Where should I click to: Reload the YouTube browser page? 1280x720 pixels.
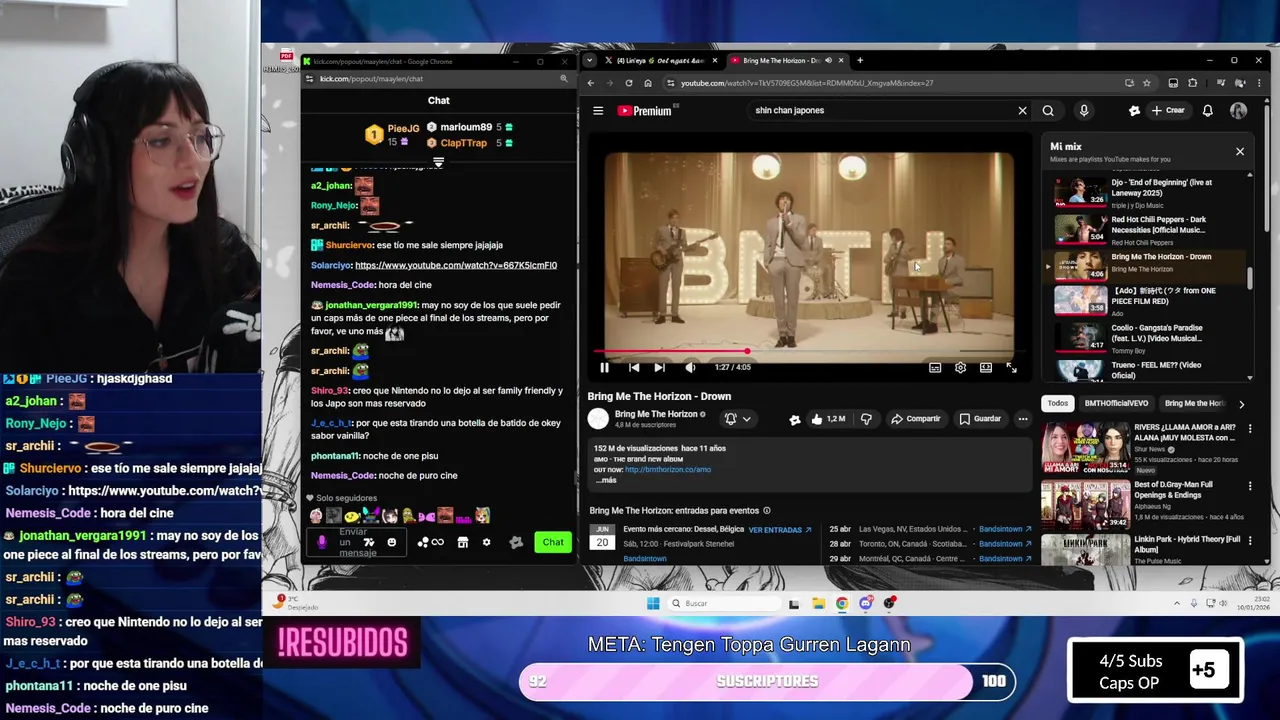pyautogui.click(x=628, y=83)
